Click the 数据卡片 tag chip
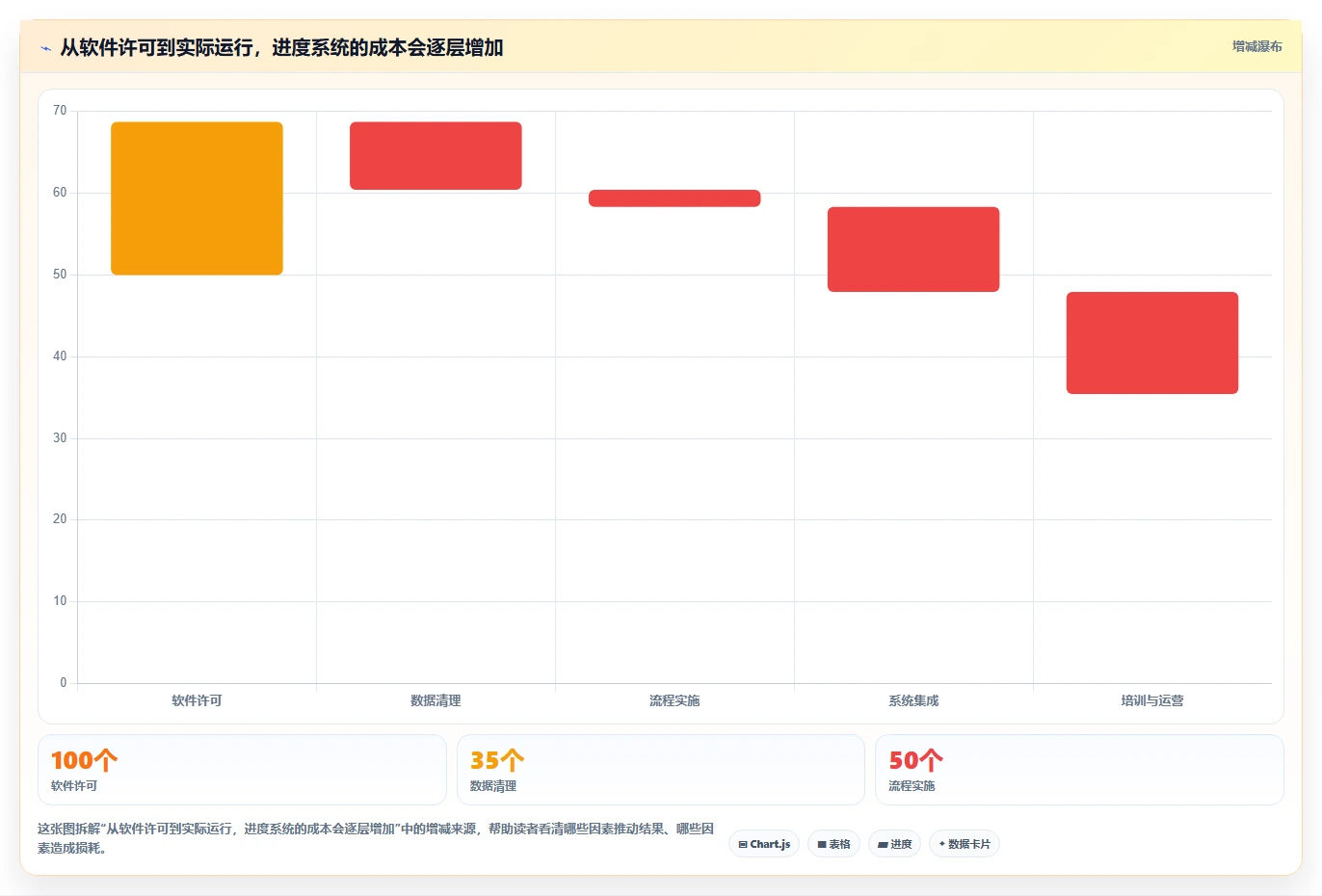The image size is (1322, 896). pyautogui.click(x=965, y=844)
